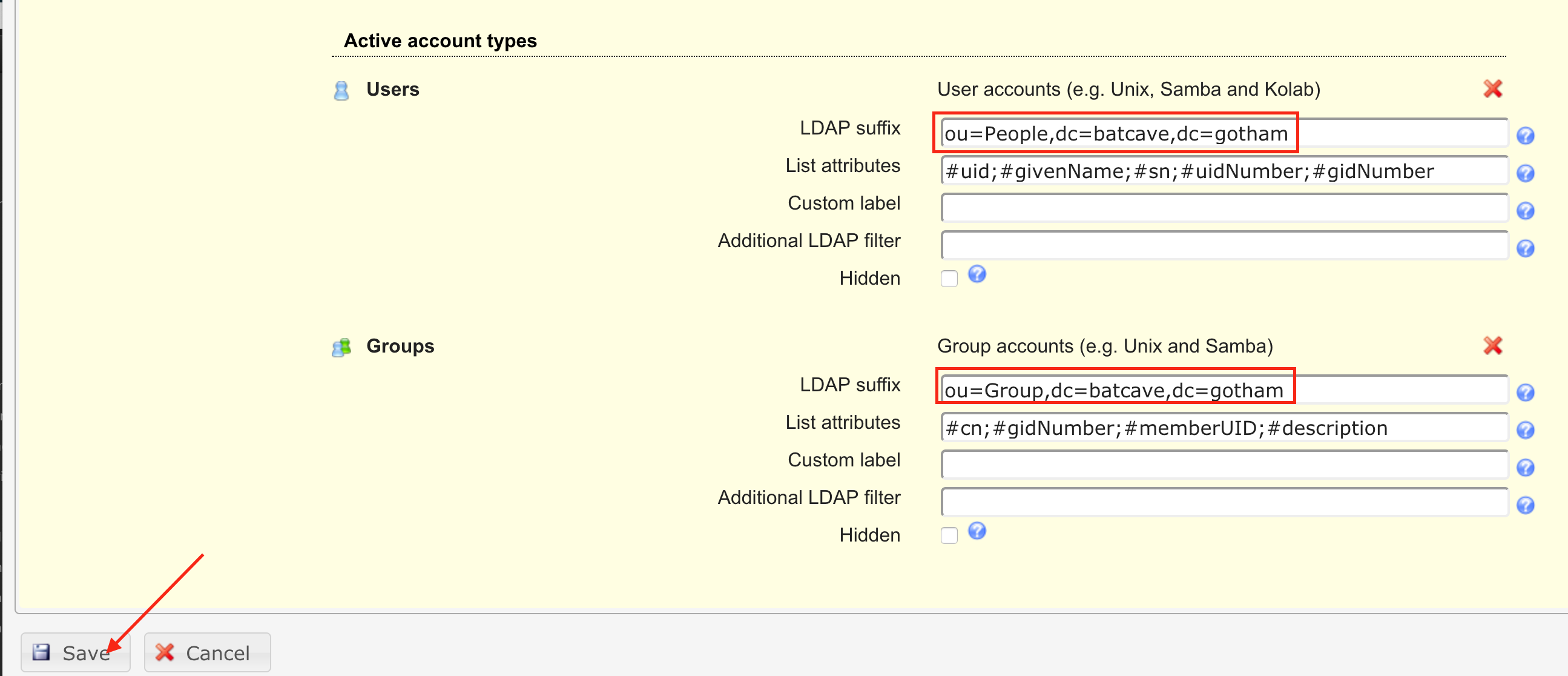
Task: Open help for Groups LDAP suffix
Action: coord(1525,392)
